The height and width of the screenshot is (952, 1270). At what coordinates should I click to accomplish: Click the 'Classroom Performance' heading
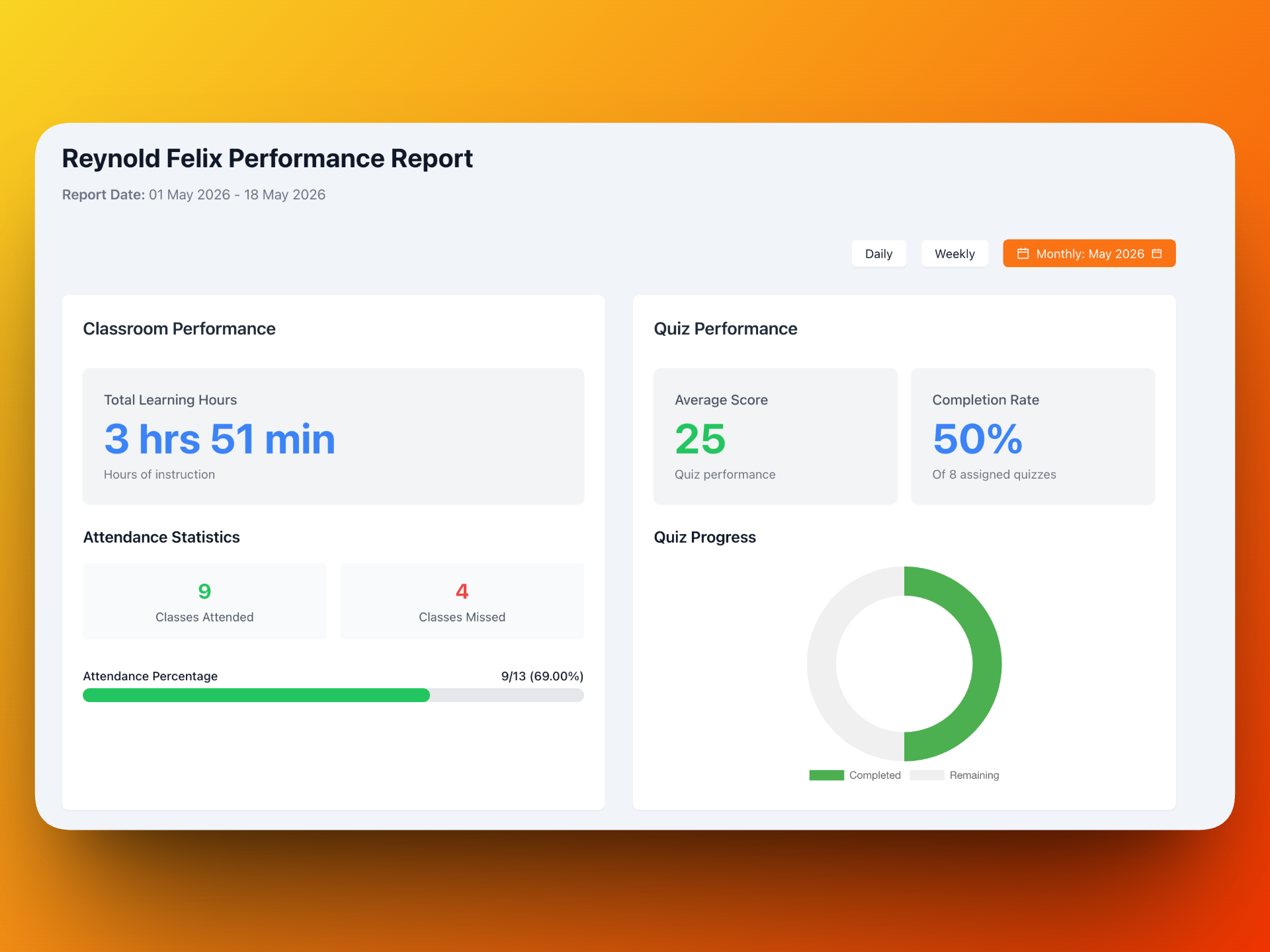coord(179,329)
